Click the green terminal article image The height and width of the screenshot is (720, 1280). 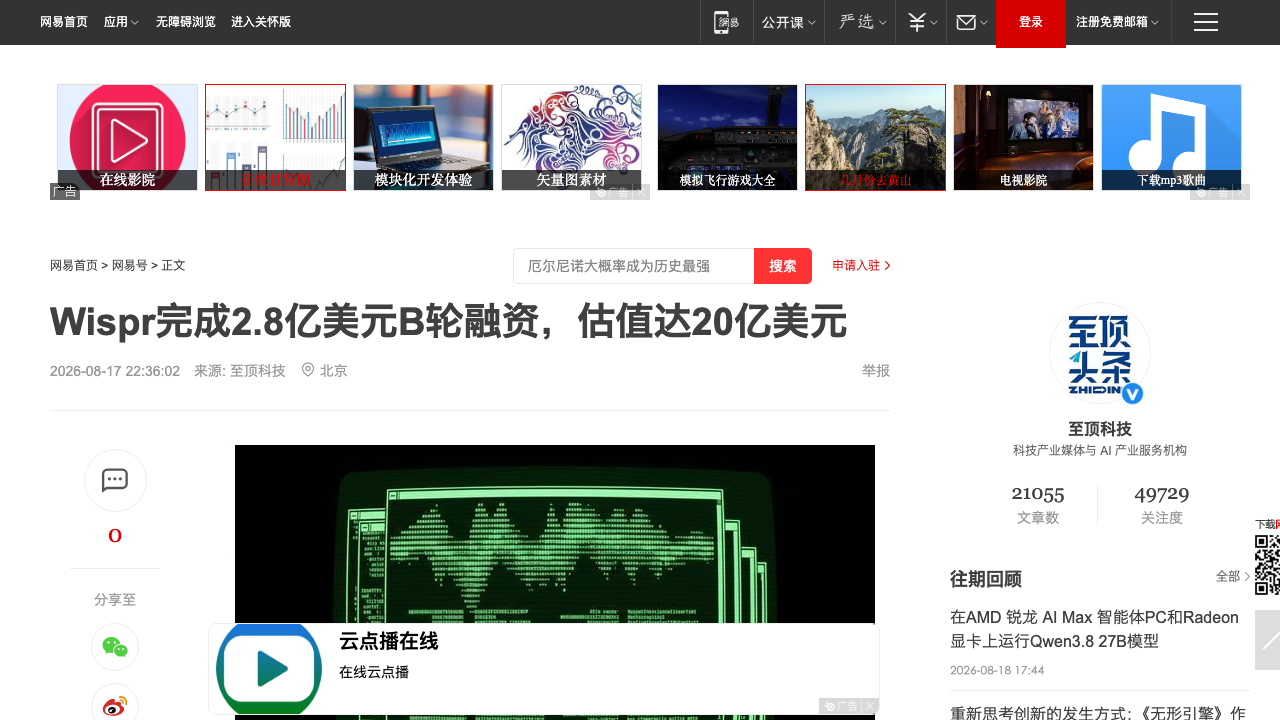coord(555,534)
